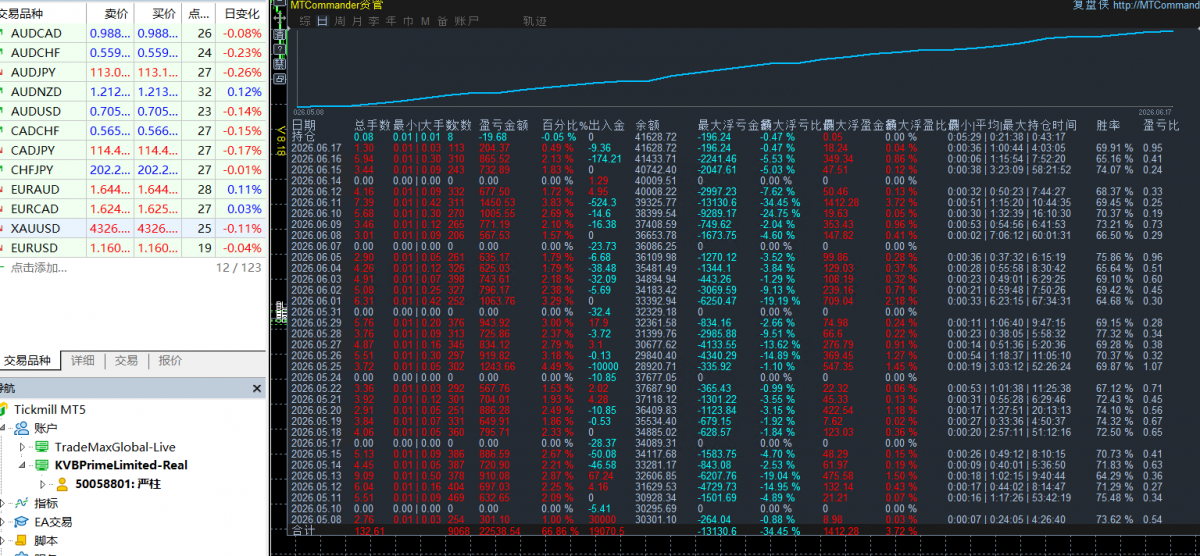The width and height of the screenshot is (1200, 556).
Task: Select the EURAUD symbol row
Action: click(133, 189)
